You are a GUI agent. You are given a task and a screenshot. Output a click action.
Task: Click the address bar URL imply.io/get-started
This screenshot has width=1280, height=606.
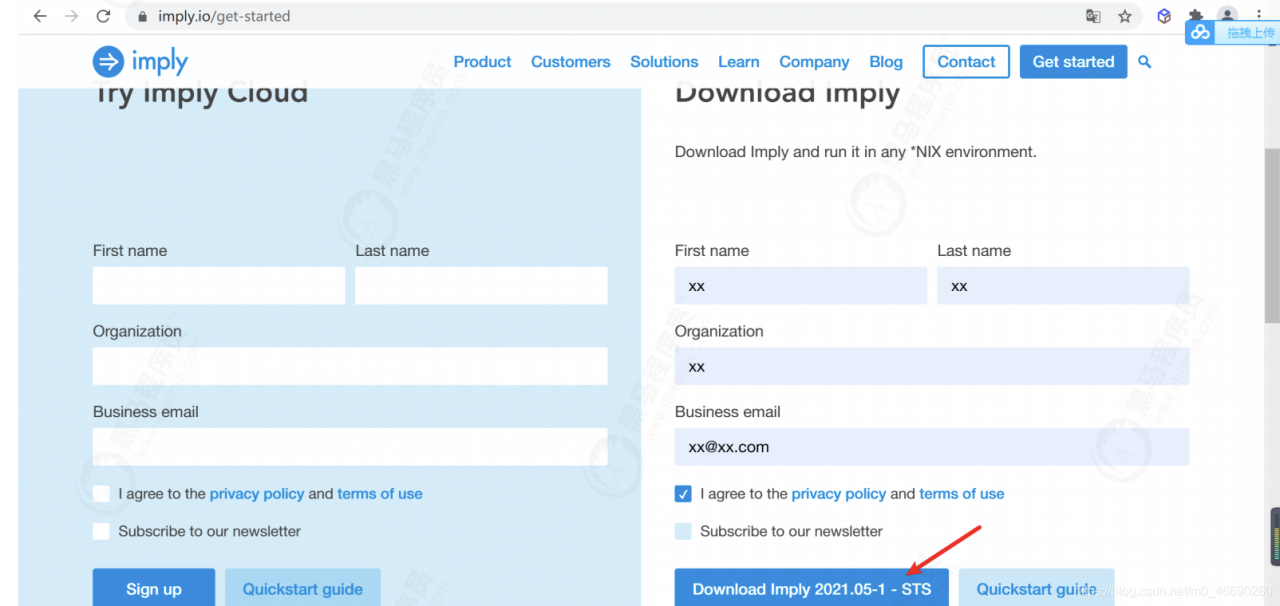224,16
